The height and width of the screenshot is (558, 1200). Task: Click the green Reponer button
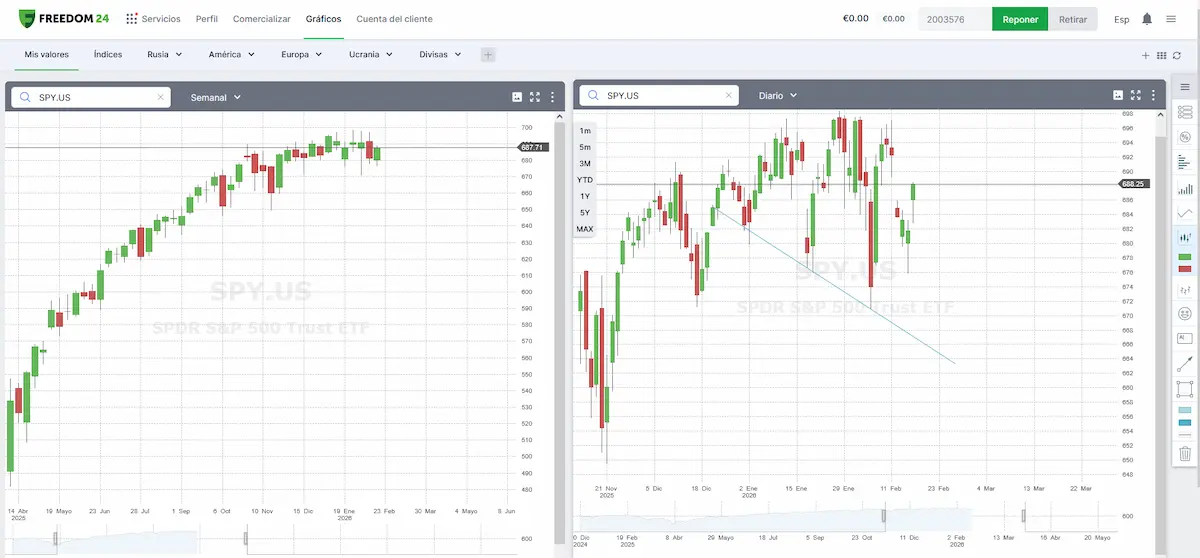tap(1019, 19)
